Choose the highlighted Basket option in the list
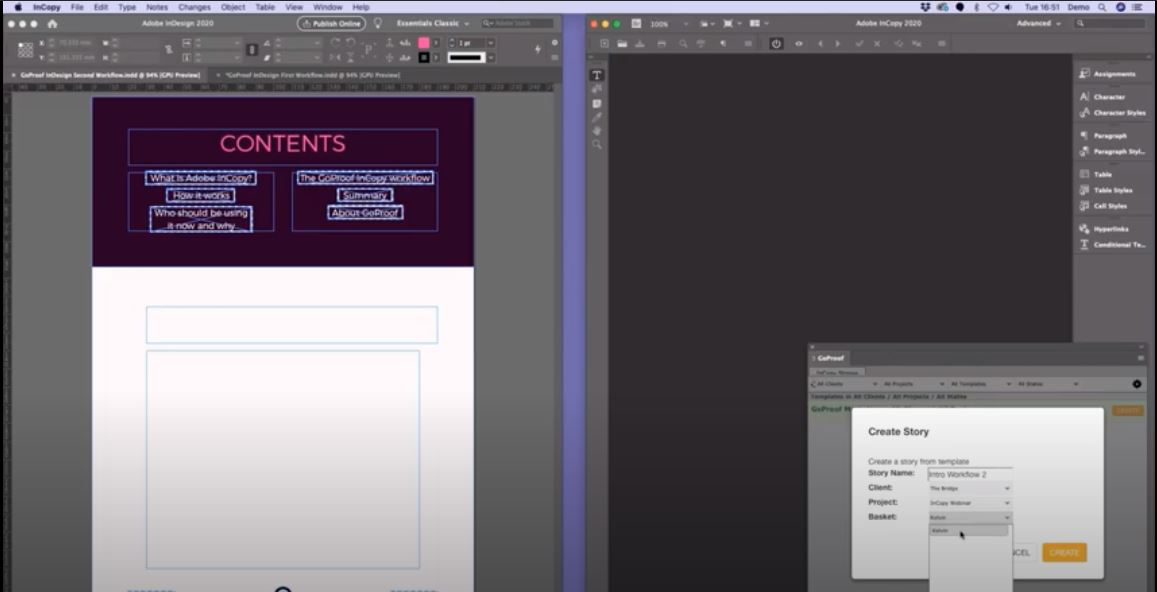The width and height of the screenshot is (1157, 592). pyautogui.click(x=969, y=531)
